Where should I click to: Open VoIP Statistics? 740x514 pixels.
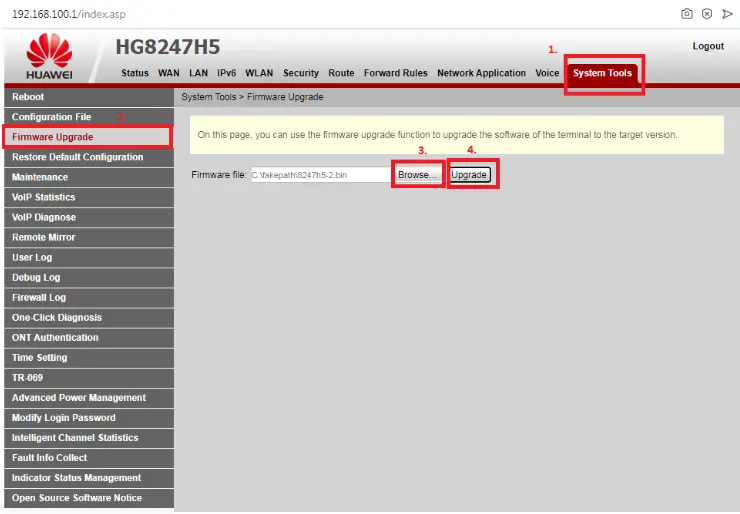tap(89, 197)
